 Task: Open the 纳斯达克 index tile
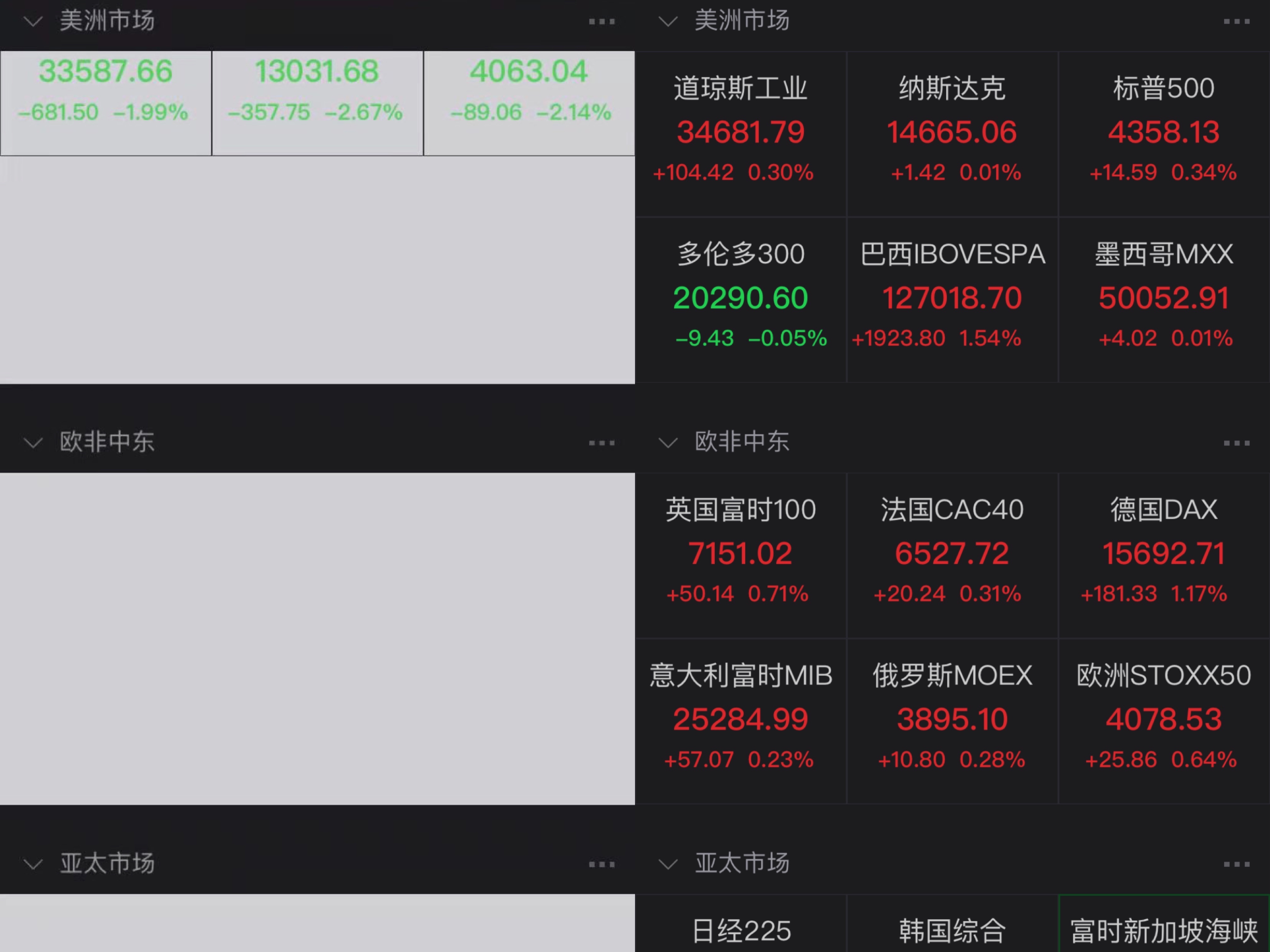[952, 133]
